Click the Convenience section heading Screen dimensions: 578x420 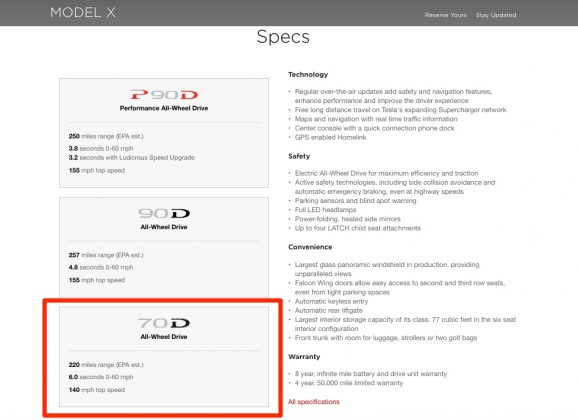pyautogui.click(x=310, y=247)
